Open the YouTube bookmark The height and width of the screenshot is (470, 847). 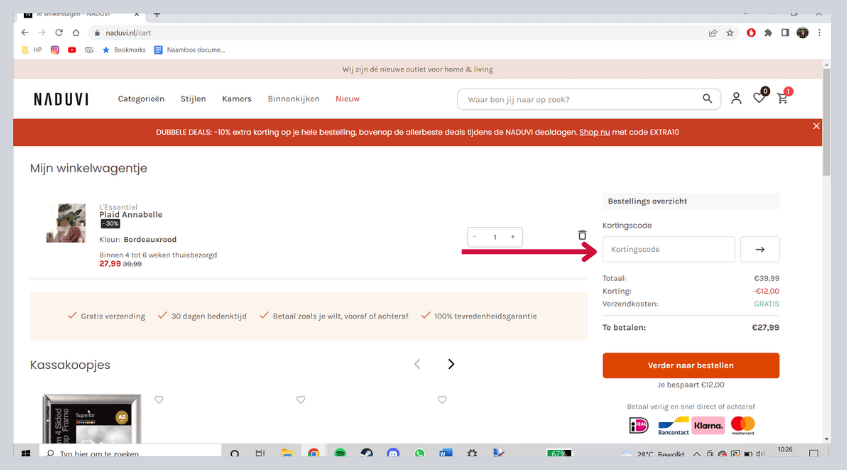click(72, 50)
